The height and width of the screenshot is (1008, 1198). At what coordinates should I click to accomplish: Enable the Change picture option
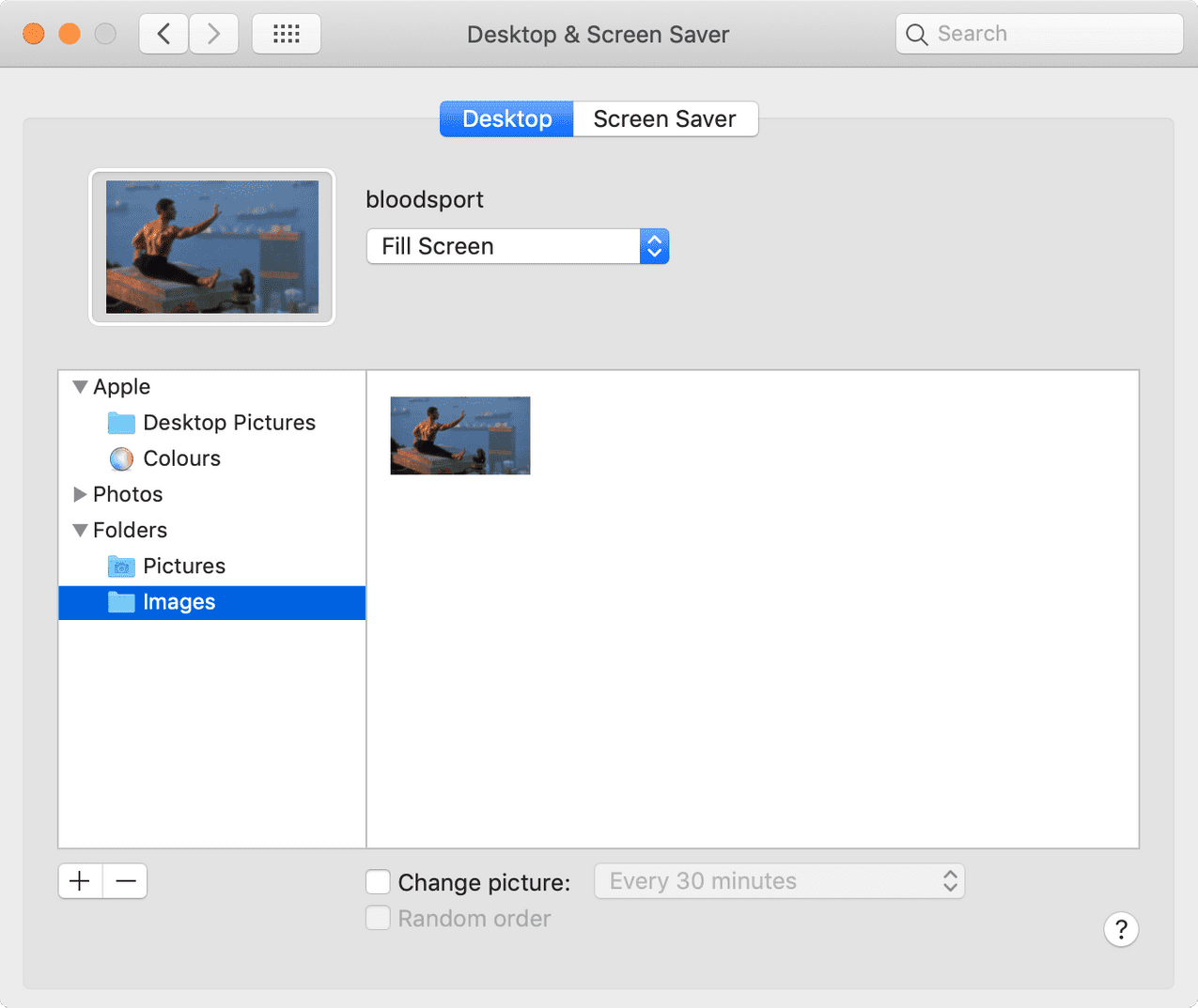point(377,881)
